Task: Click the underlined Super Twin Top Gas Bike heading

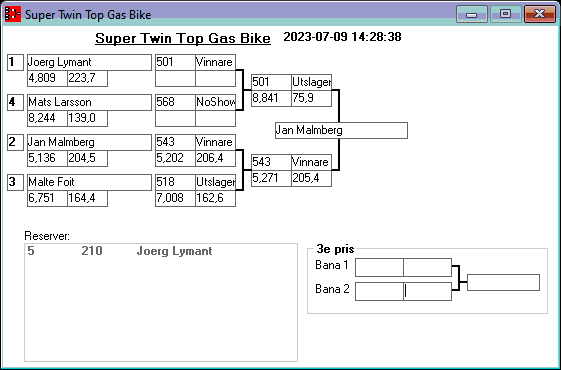Action: pos(183,38)
